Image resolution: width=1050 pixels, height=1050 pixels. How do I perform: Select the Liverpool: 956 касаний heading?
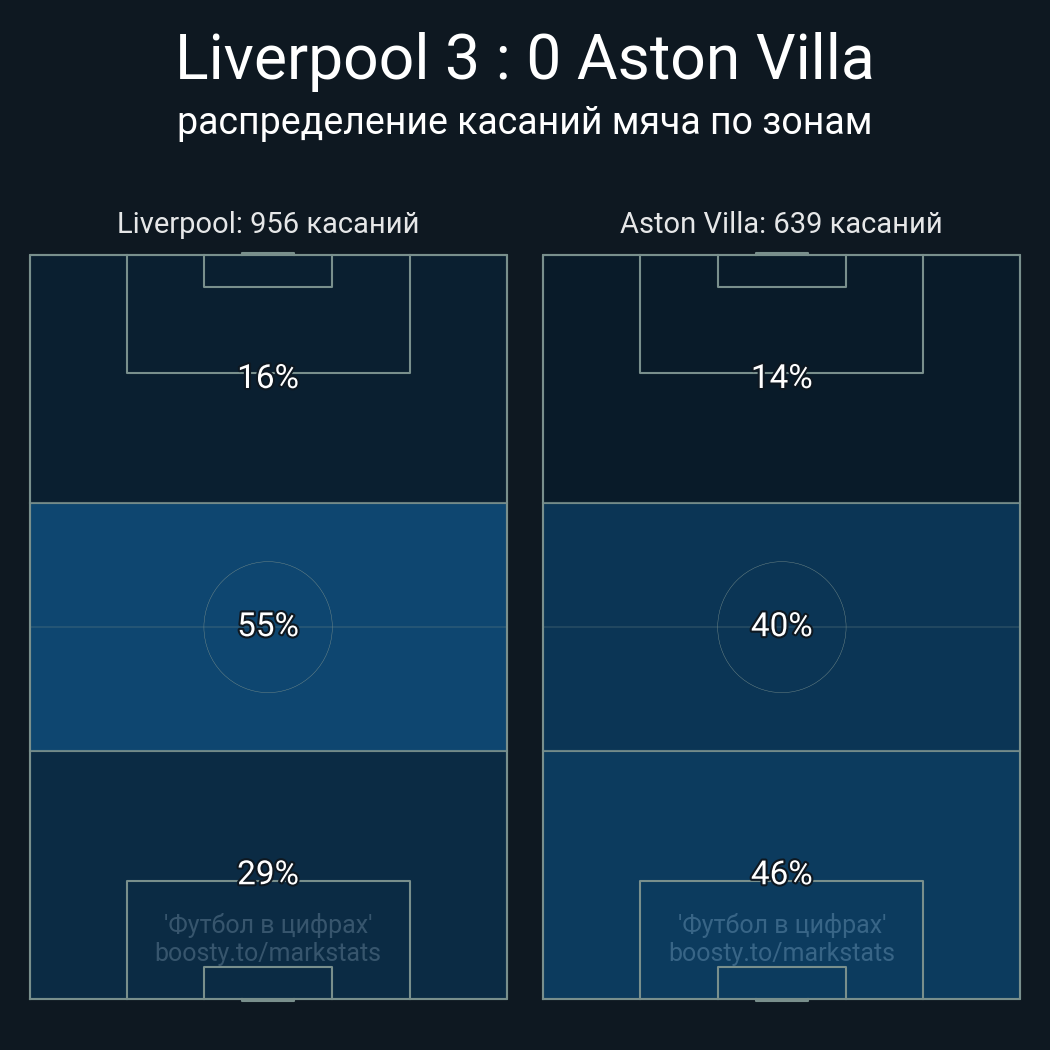[268, 223]
